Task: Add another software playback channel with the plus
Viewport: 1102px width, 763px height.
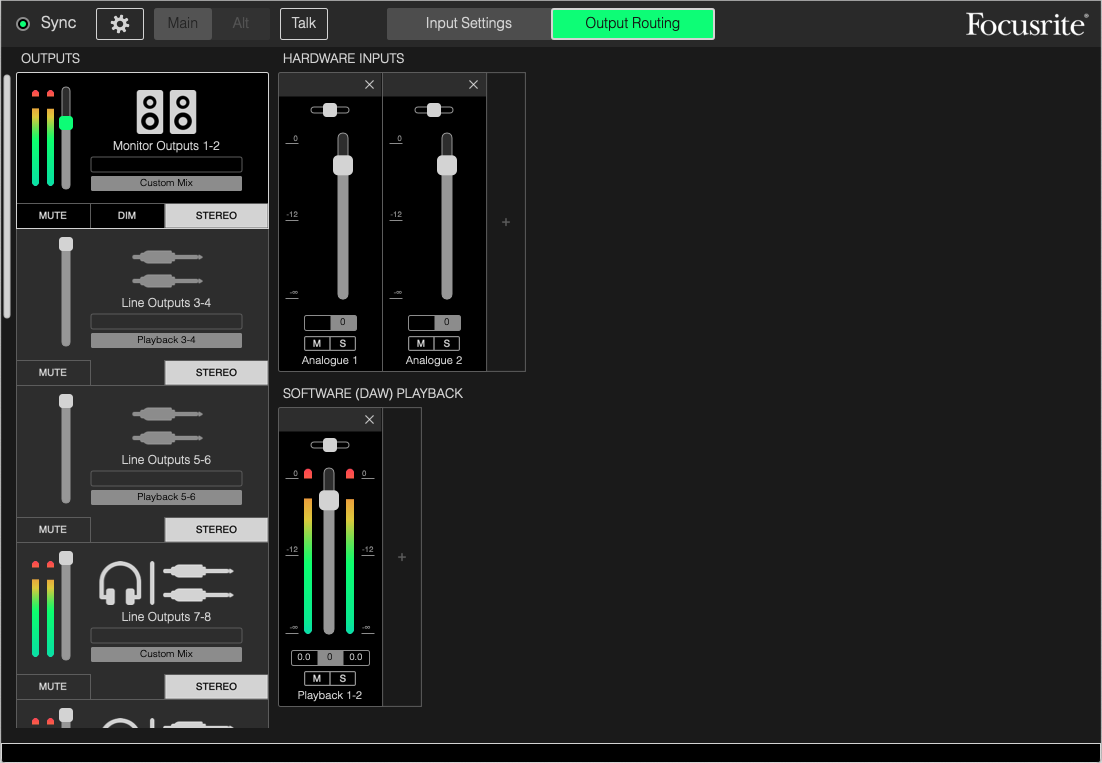Action: (x=401, y=557)
